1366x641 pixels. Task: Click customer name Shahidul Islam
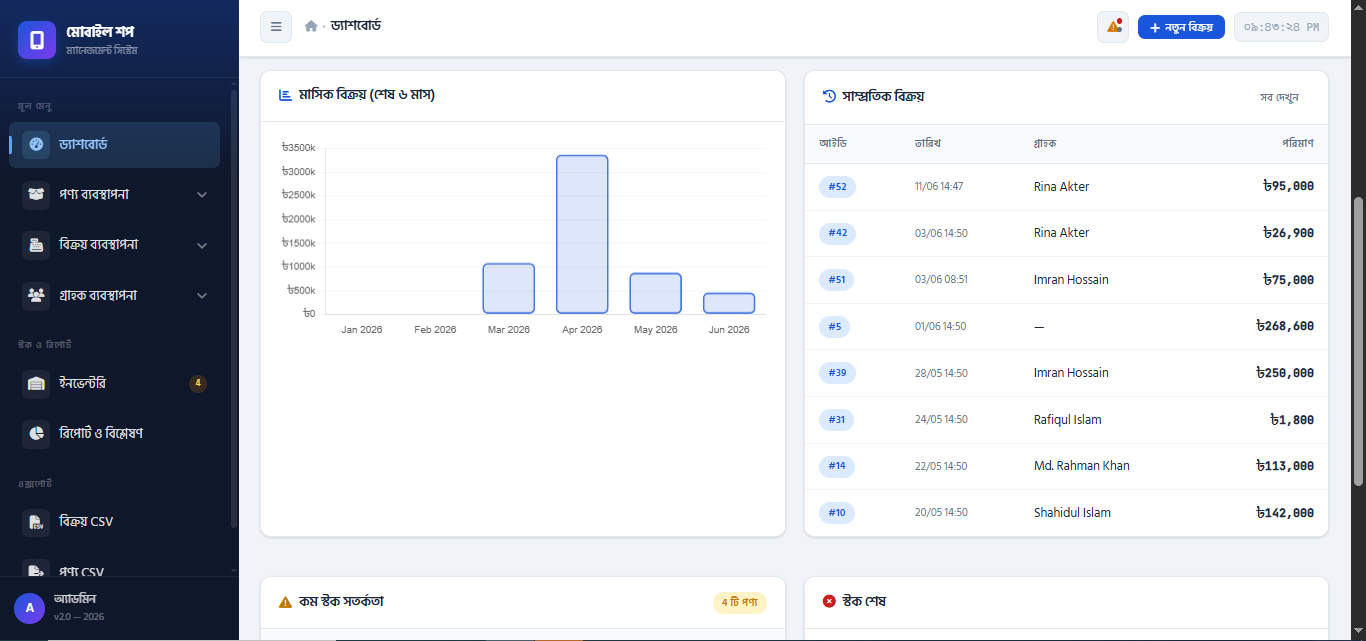pos(1072,513)
